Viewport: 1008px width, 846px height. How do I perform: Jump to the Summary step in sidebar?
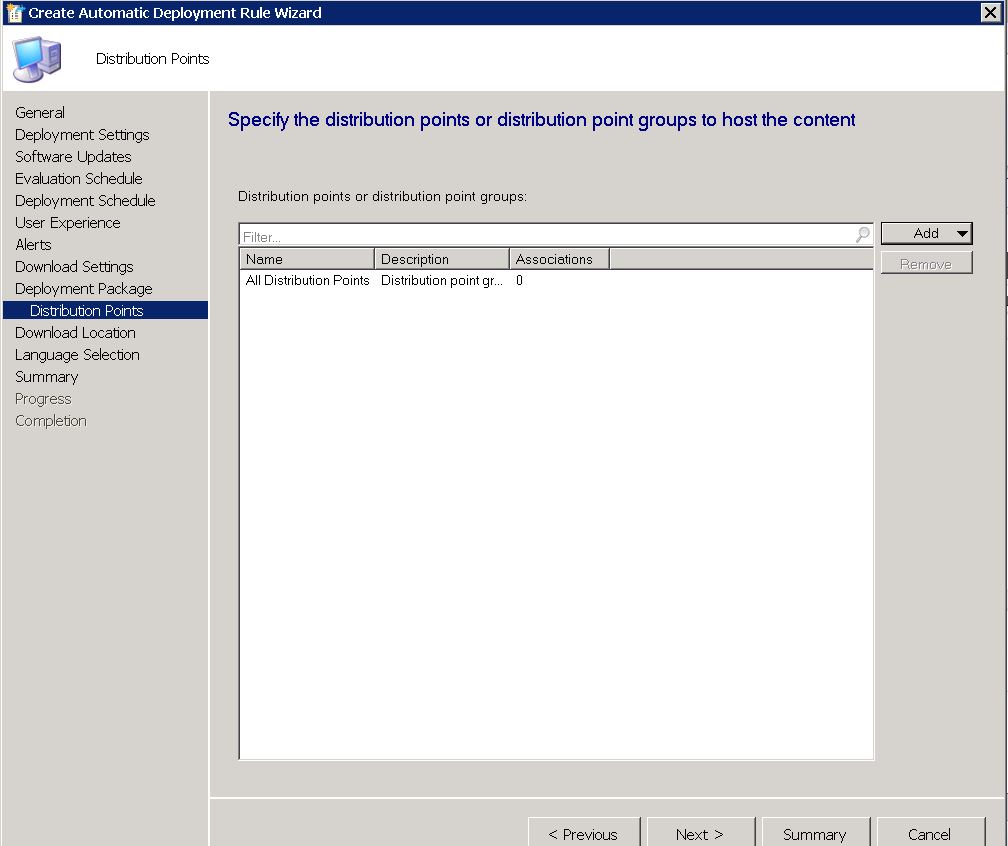[46, 377]
